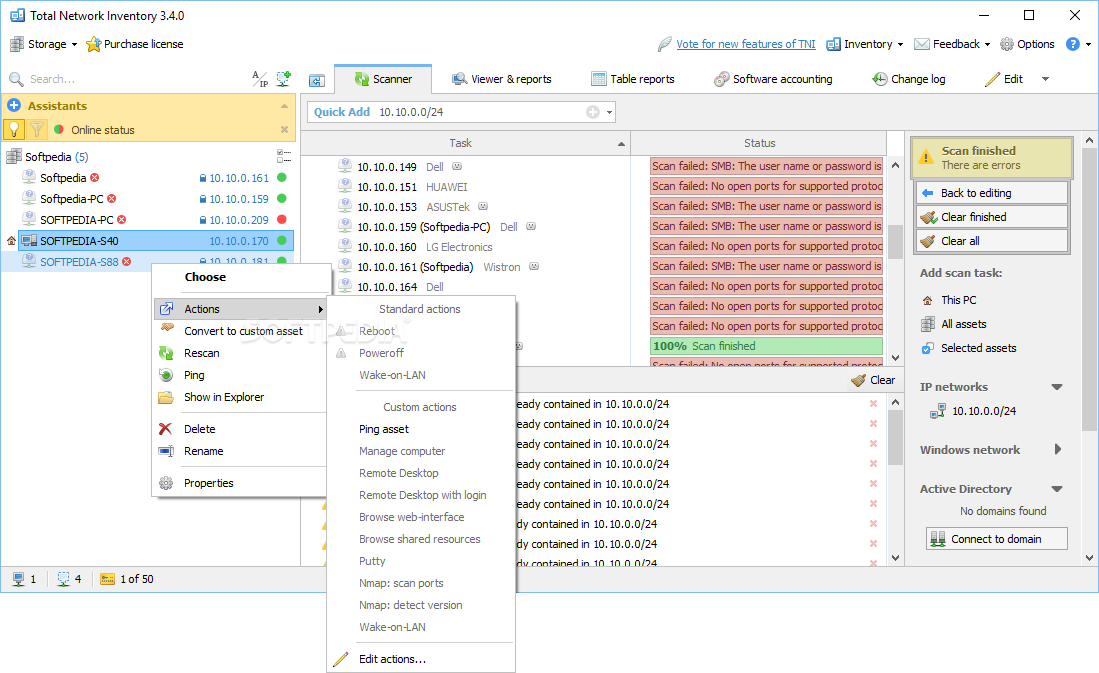Screen dimensions: 1099x673
Task: Collapse the Active Directory section
Action: click(x=1057, y=489)
